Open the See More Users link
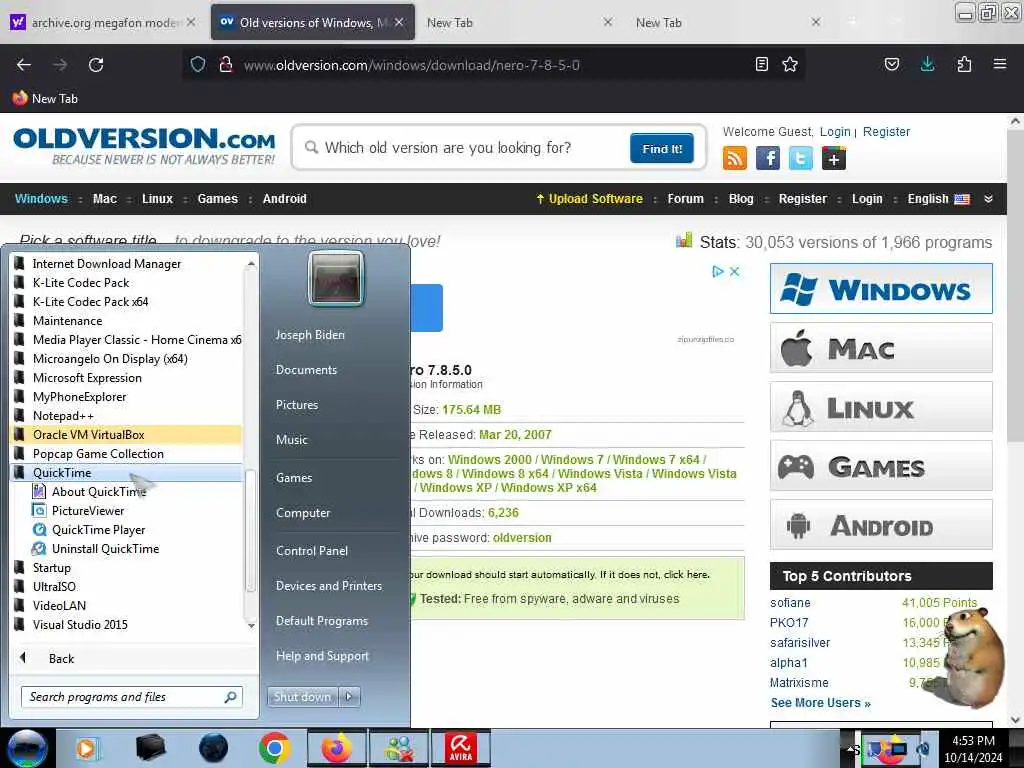This screenshot has width=1024, height=768. [x=820, y=703]
